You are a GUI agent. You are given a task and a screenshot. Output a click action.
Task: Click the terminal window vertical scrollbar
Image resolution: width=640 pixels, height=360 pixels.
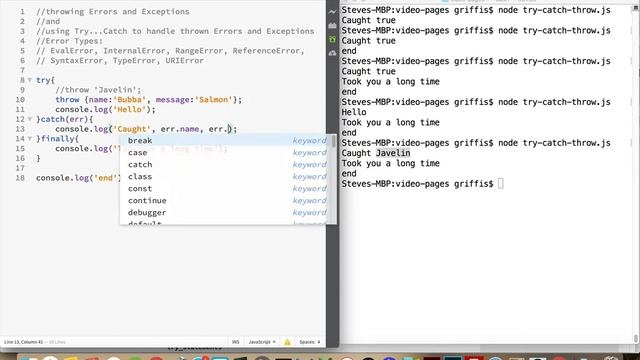click(636, 176)
